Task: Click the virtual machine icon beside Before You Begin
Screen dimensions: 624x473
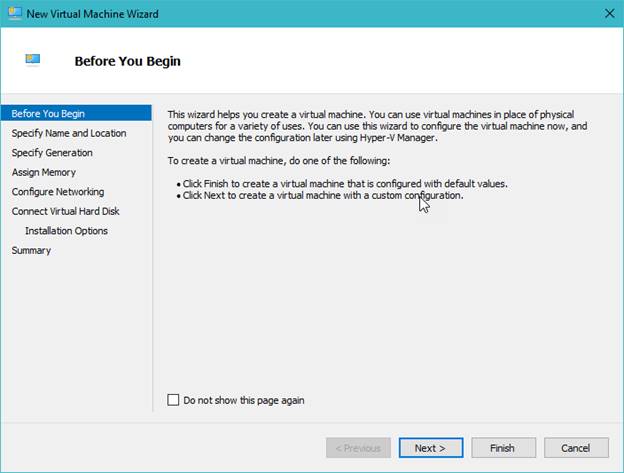Action: [33, 60]
